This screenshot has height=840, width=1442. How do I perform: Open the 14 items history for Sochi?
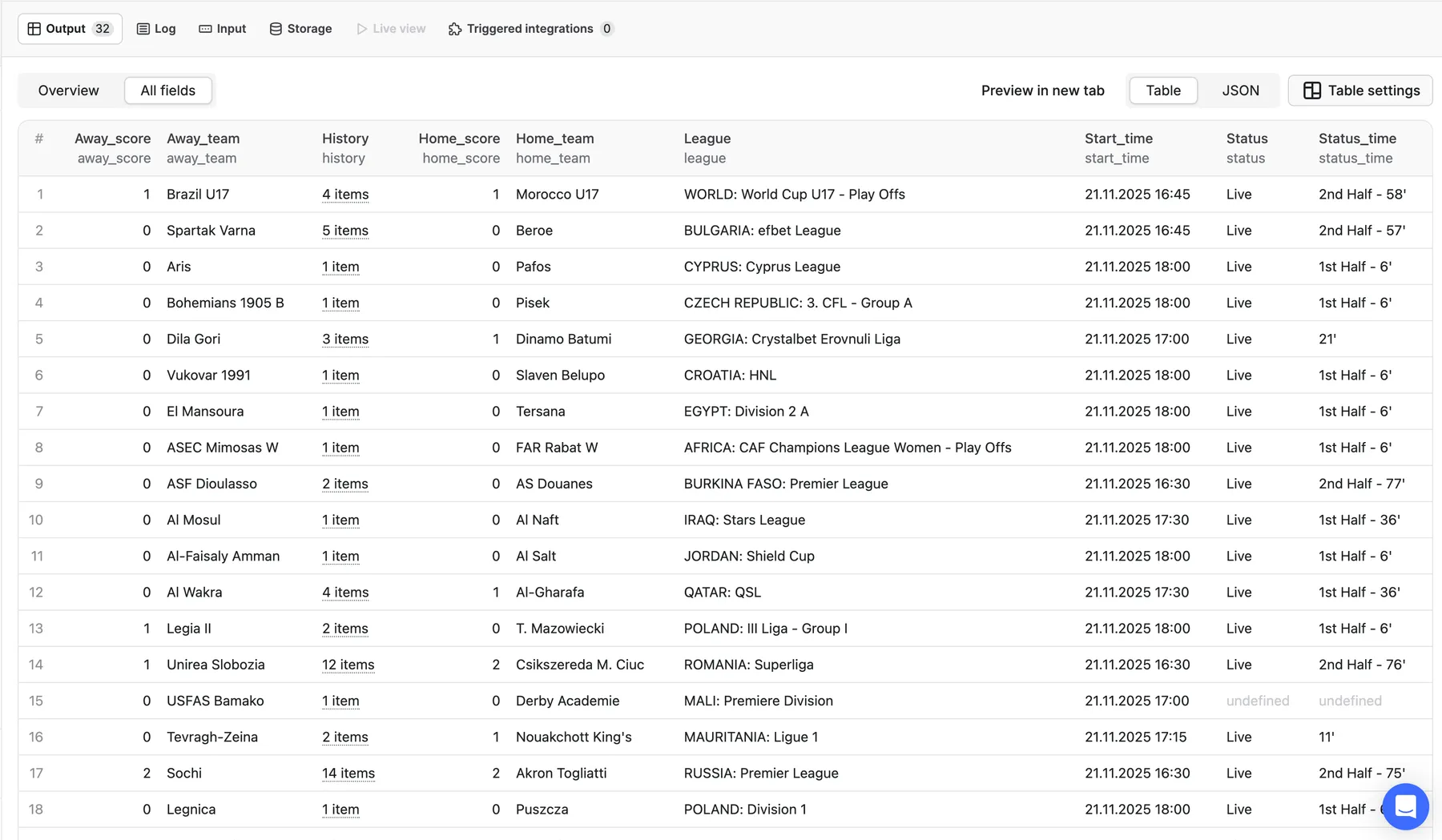pos(348,773)
